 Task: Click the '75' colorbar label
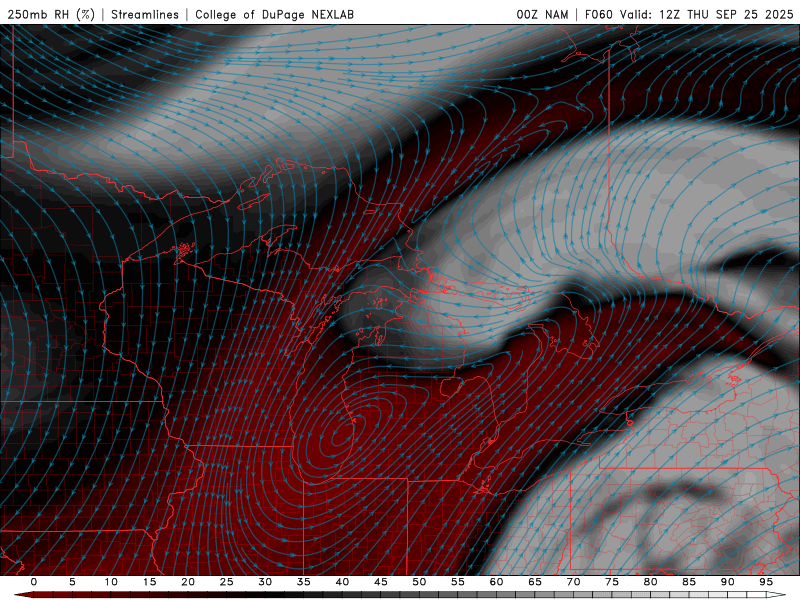(612, 582)
